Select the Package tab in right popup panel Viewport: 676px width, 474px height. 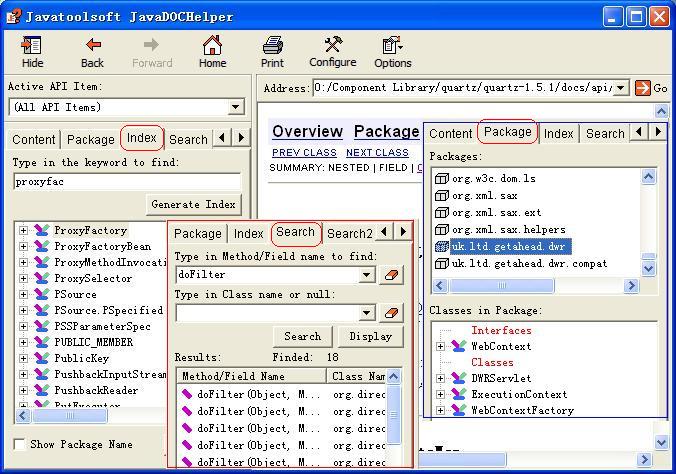[507, 132]
